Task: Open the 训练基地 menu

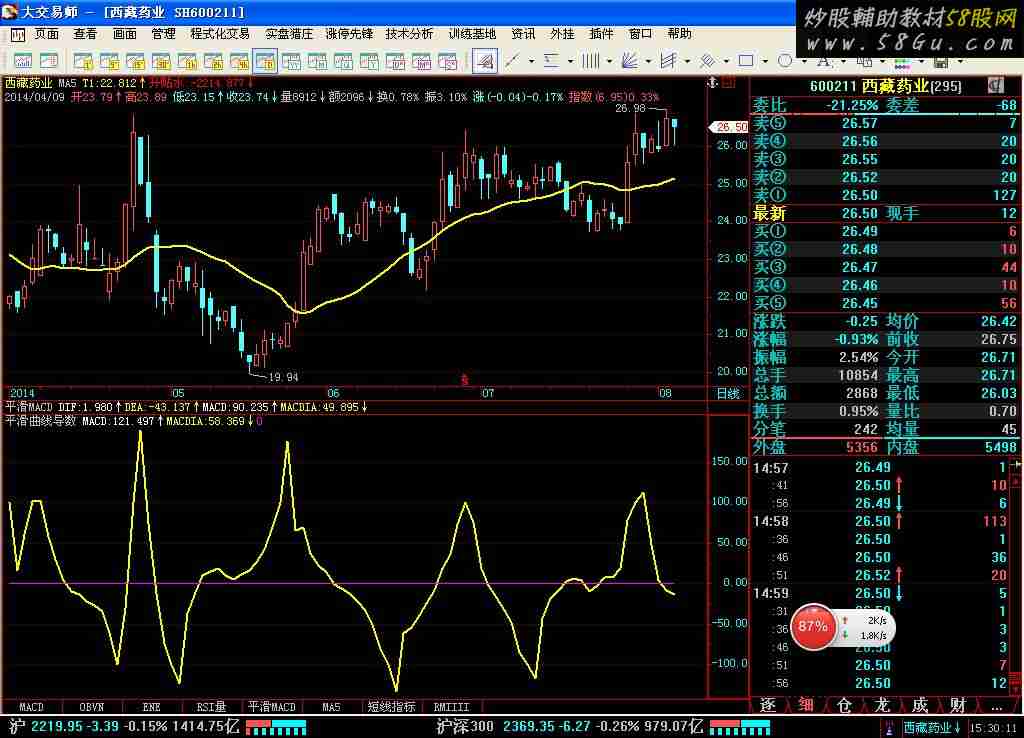Action: click(472, 34)
